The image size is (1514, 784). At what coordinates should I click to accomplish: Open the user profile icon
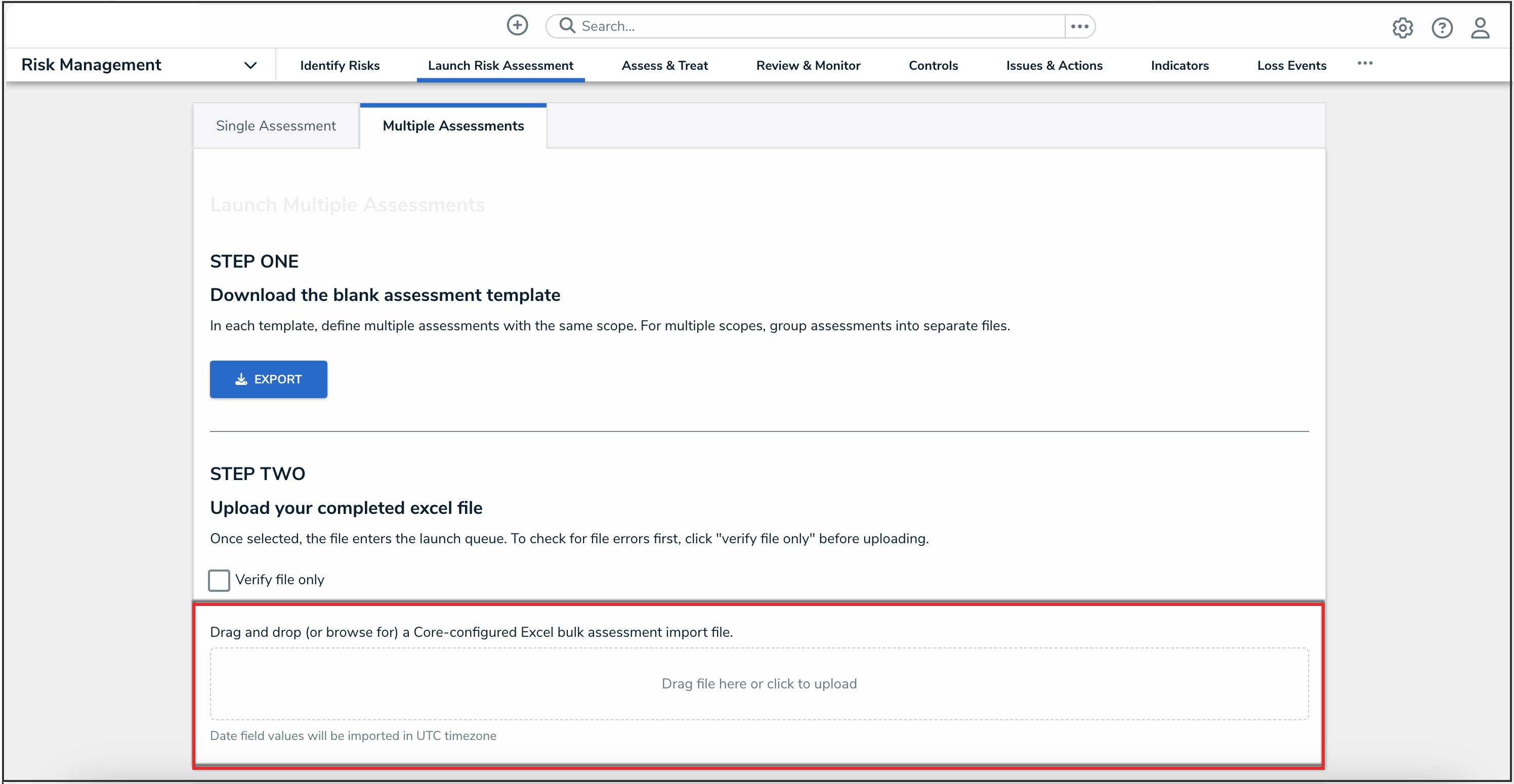click(1480, 28)
